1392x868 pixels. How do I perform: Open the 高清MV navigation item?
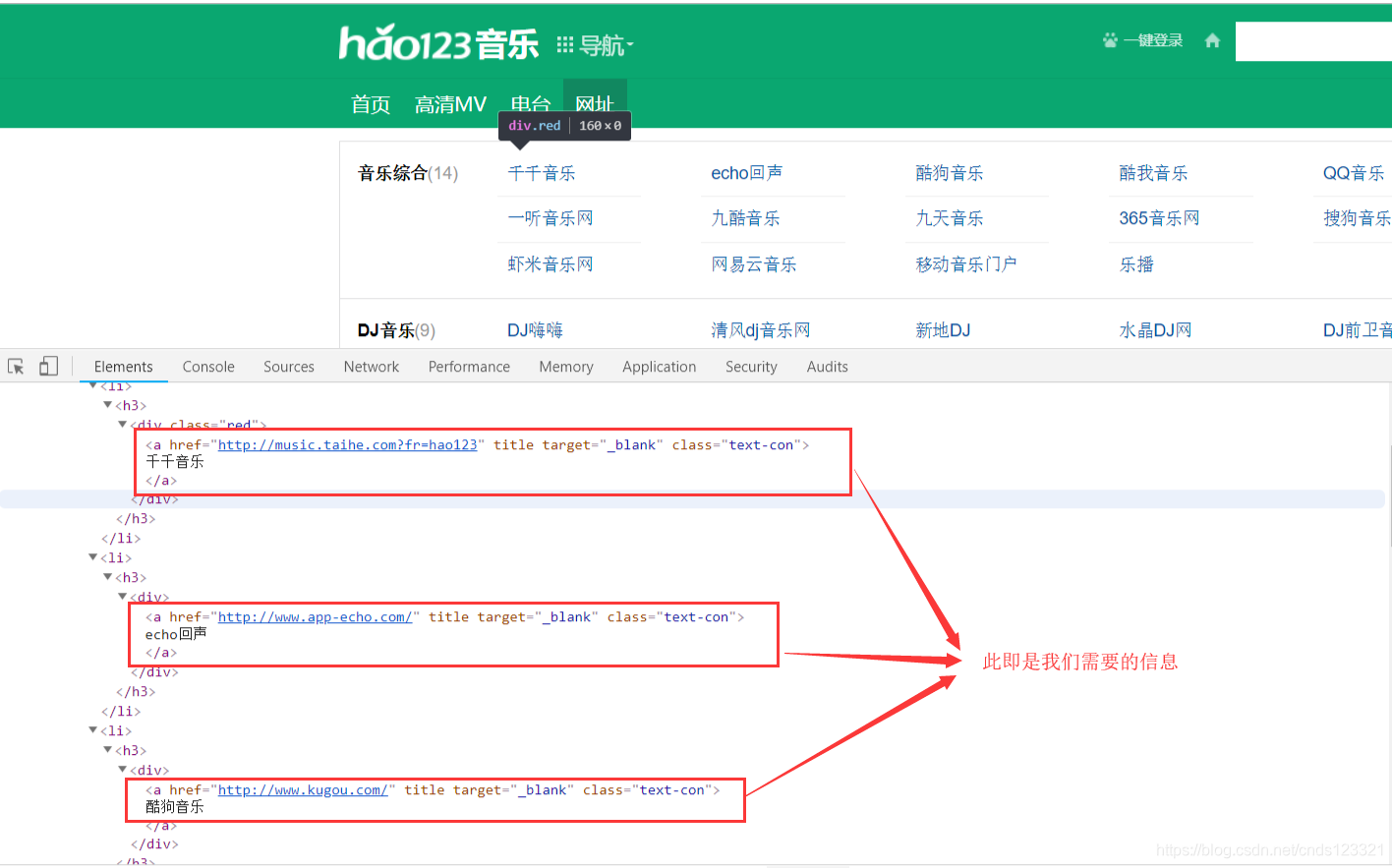pos(450,104)
